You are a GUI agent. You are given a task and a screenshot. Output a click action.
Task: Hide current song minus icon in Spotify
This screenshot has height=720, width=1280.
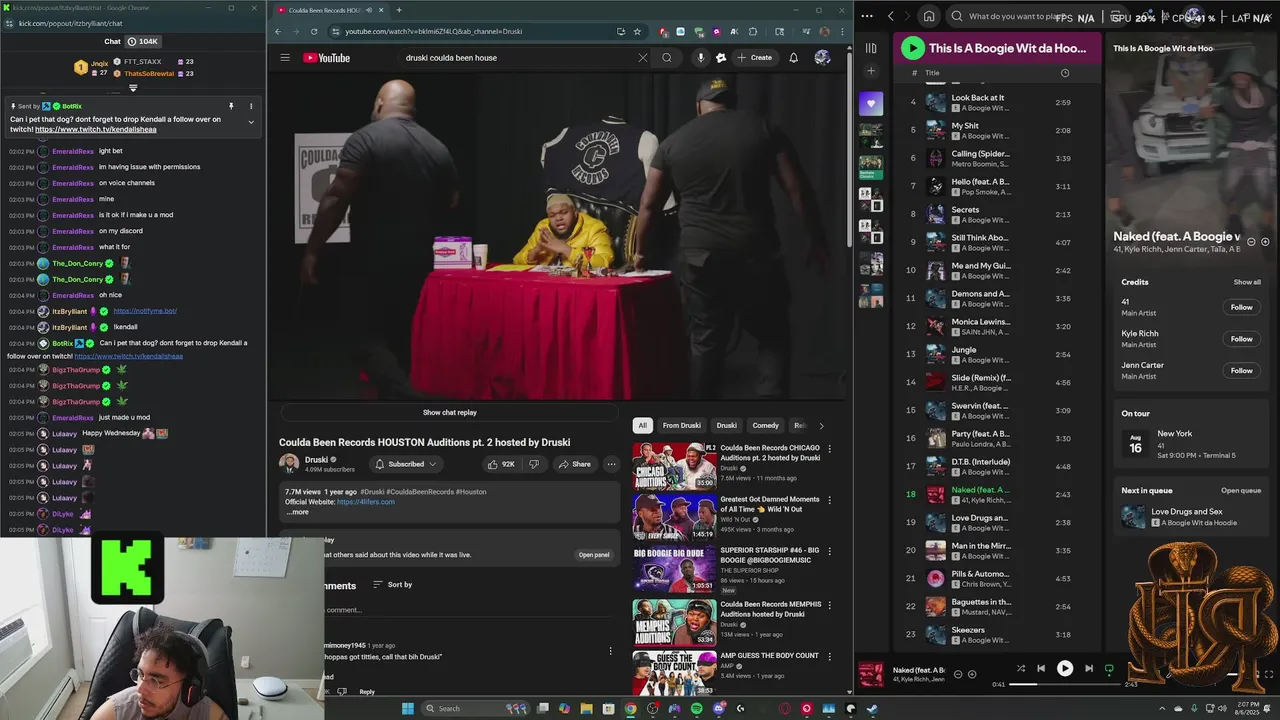[958, 674]
